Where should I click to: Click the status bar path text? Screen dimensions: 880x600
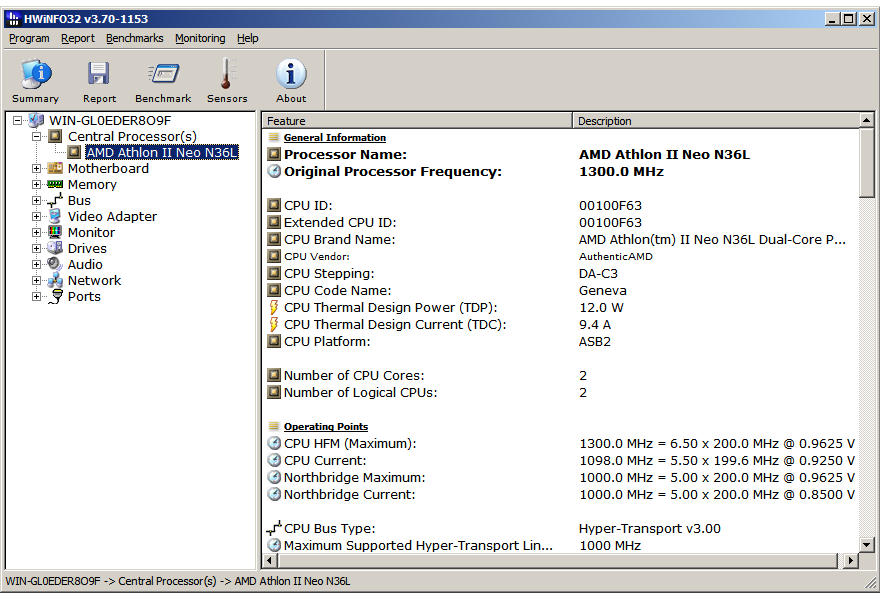click(x=178, y=581)
